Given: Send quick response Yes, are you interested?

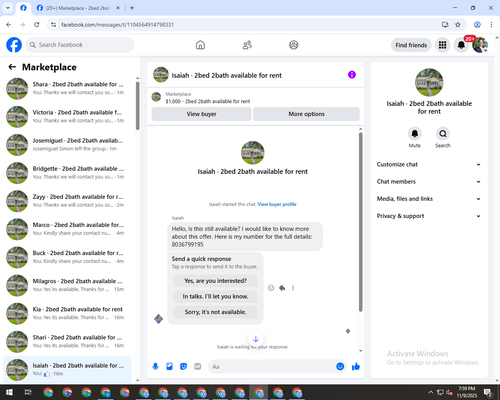Looking at the screenshot, I should point(215,281).
